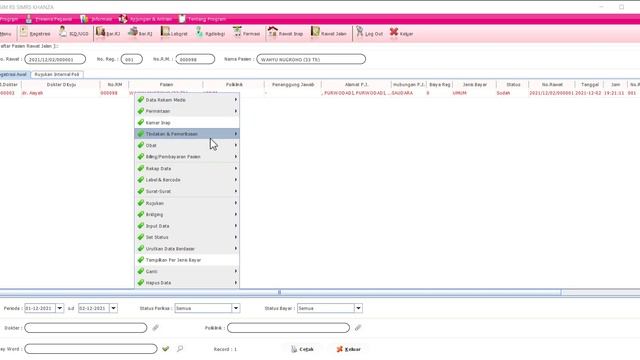Image resolution: width=640 pixels, height=360 pixels.
Task: Click the first cashier icon after IGD/UGD
Action: (x=108, y=33)
